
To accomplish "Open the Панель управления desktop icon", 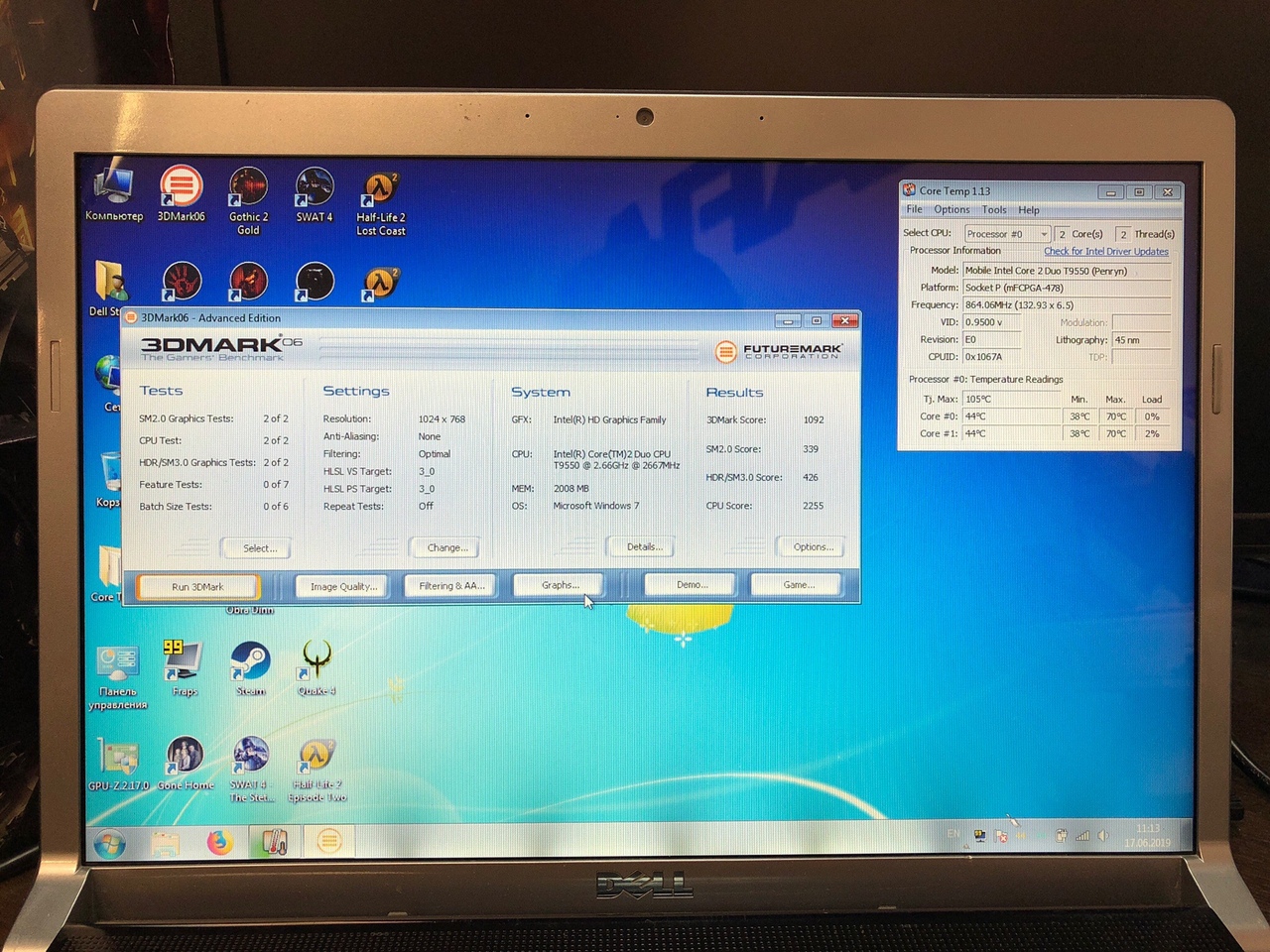I will coord(117,677).
